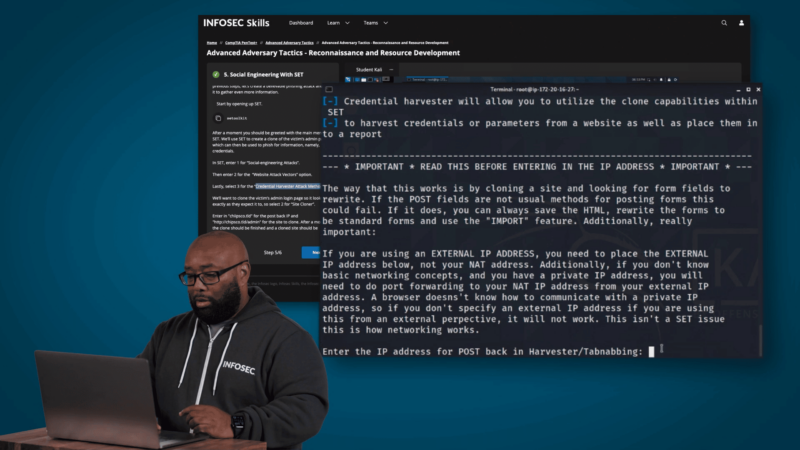The height and width of the screenshot is (450, 800).
Task: Click the Terminal window title bar
Action: [540, 90]
